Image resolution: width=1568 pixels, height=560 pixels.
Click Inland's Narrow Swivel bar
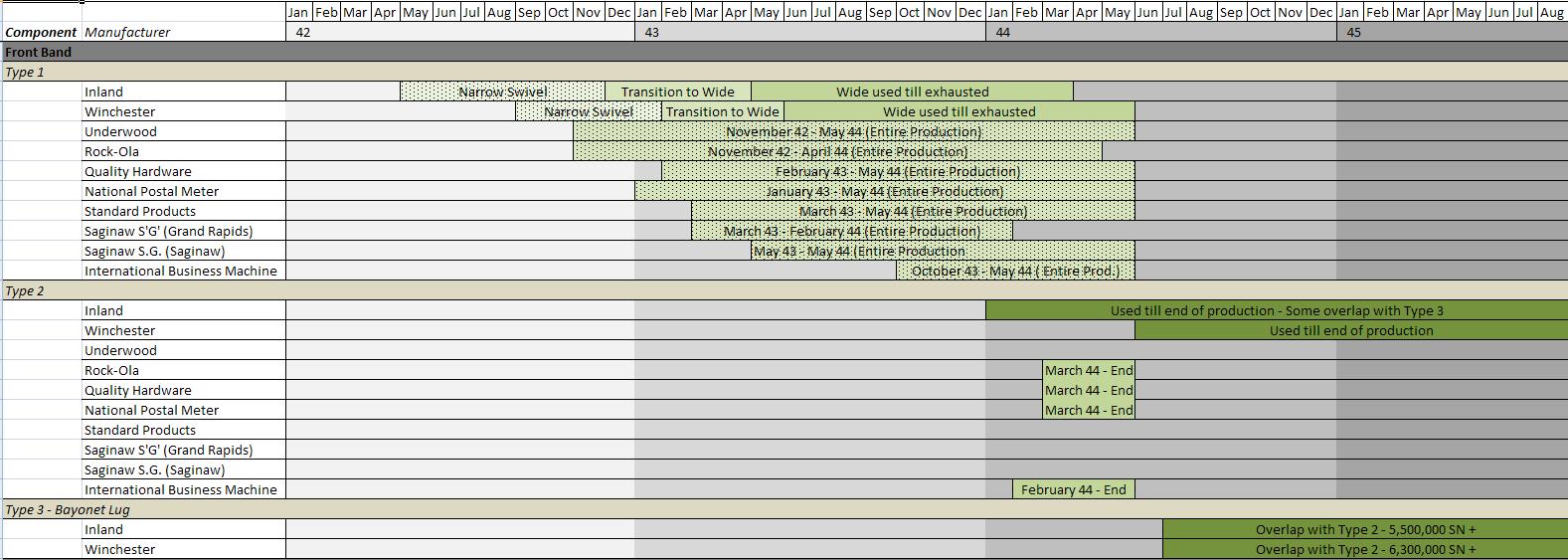click(502, 92)
